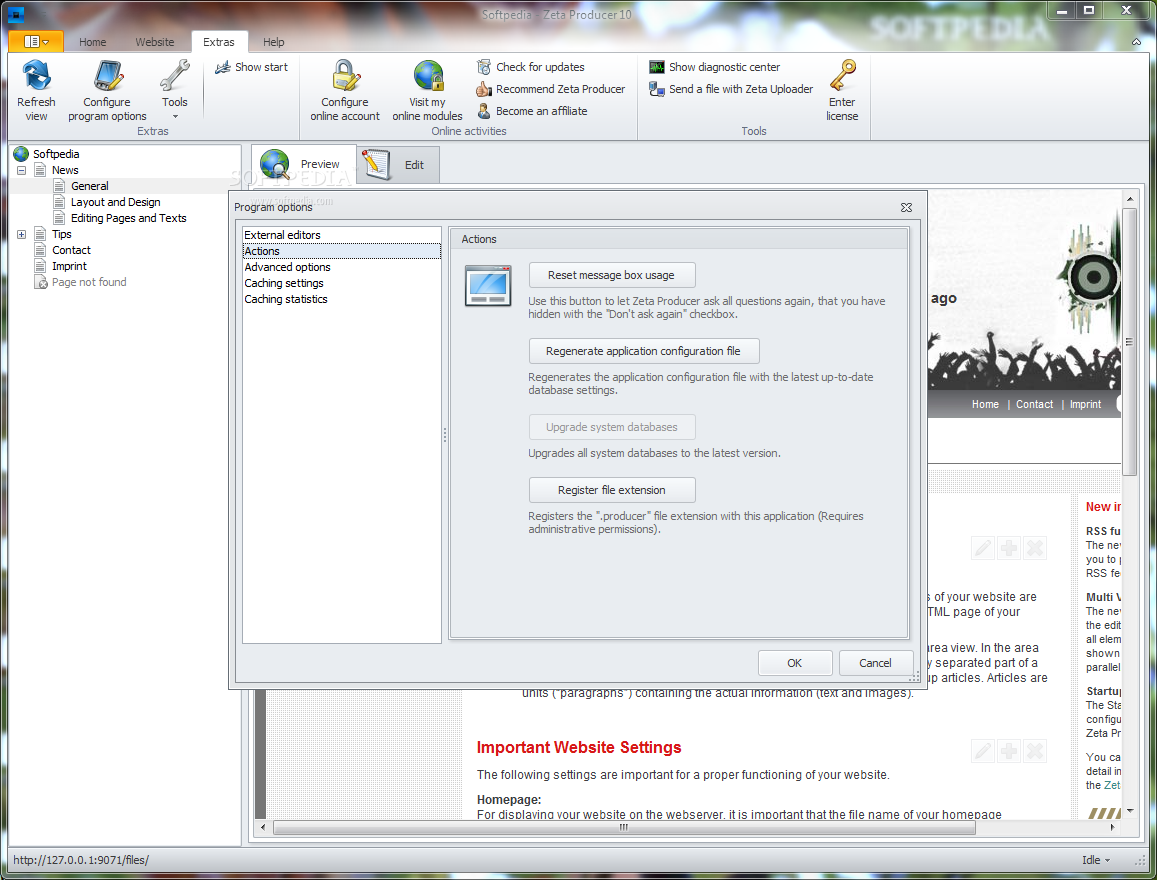Click Reset message box usage button
This screenshot has height=880, width=1157.
612,275
